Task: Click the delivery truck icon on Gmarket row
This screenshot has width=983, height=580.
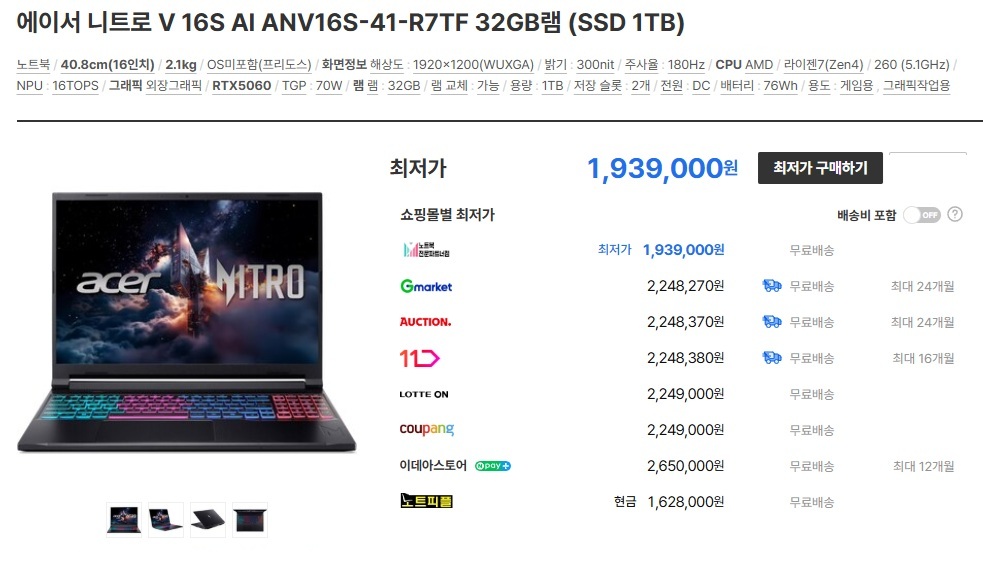Action: pos(772,286)
